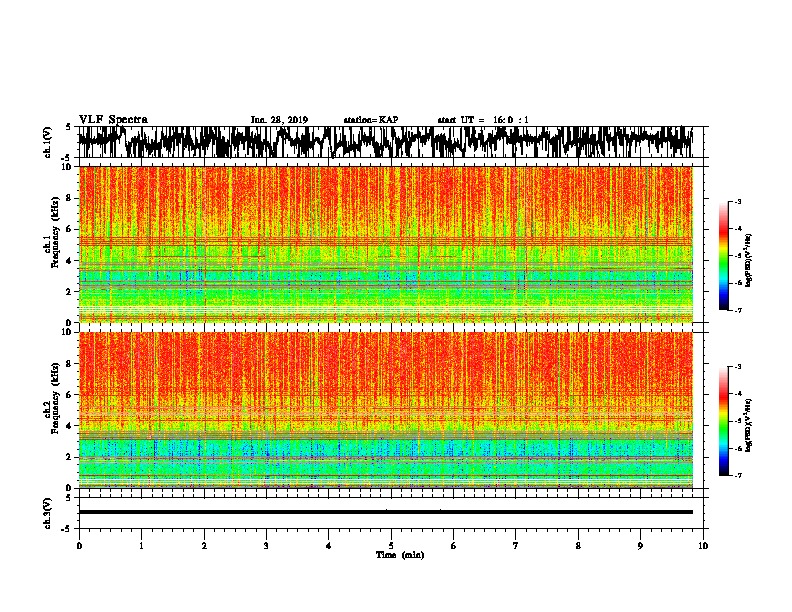
Task: Click the "VLF Spectra" plot title
Action: [113, 120]
